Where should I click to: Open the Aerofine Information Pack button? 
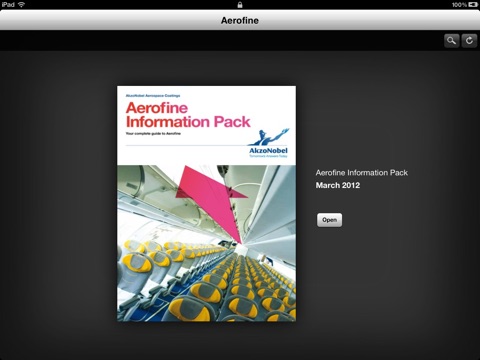(x=329, y=220)
